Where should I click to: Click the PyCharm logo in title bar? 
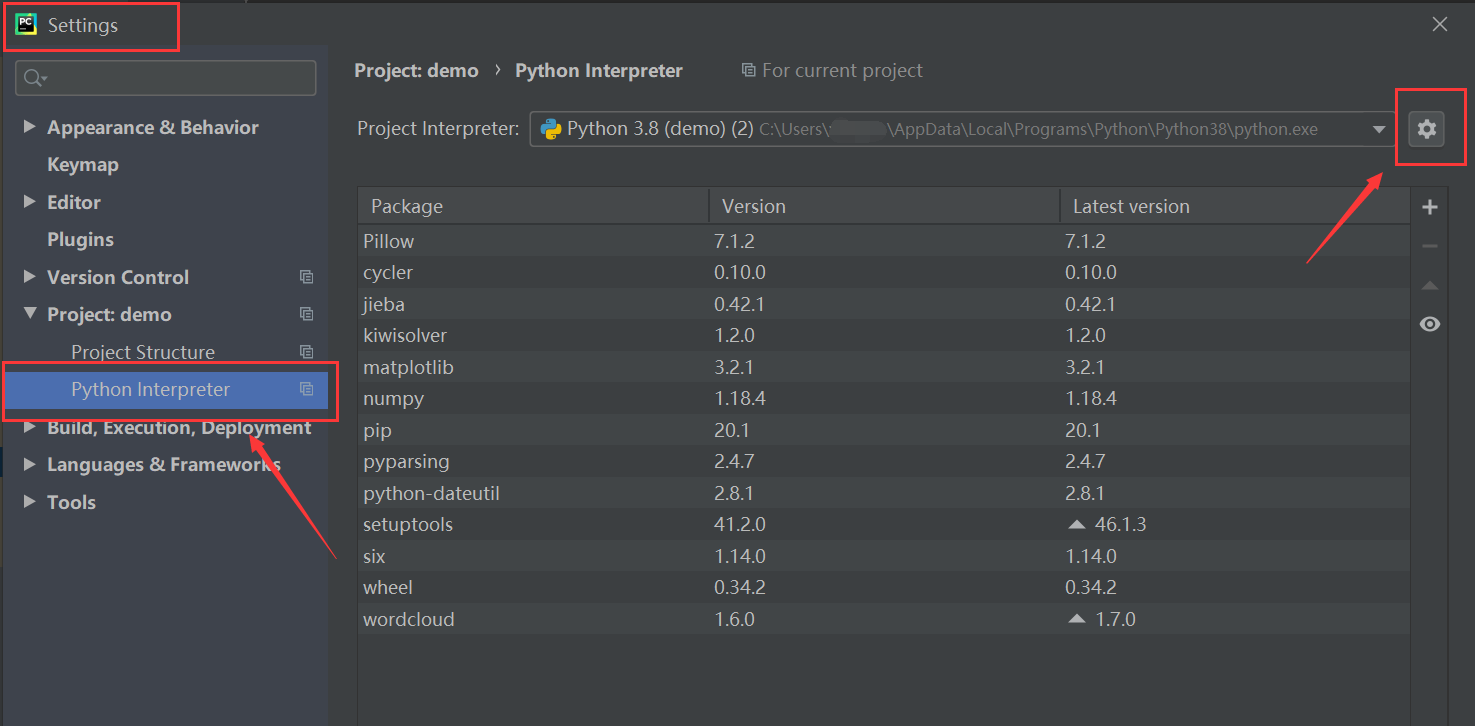pos(26,24)
